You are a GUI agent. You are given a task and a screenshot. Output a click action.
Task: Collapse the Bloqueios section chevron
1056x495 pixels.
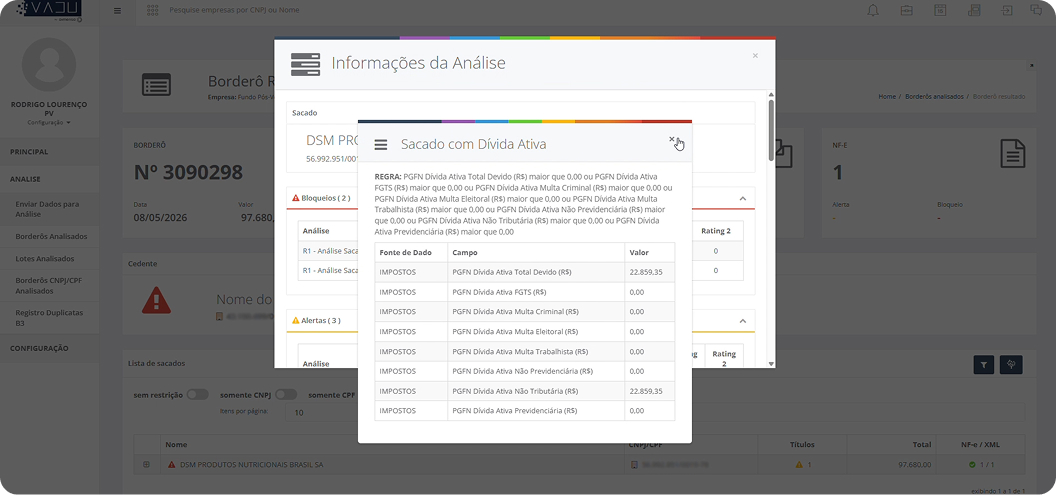pos(743,199)
